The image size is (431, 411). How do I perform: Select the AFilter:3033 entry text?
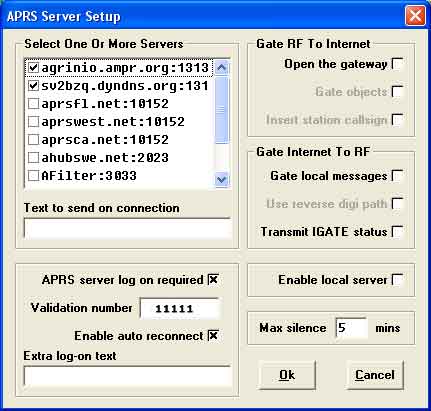(x=89, y=176)
